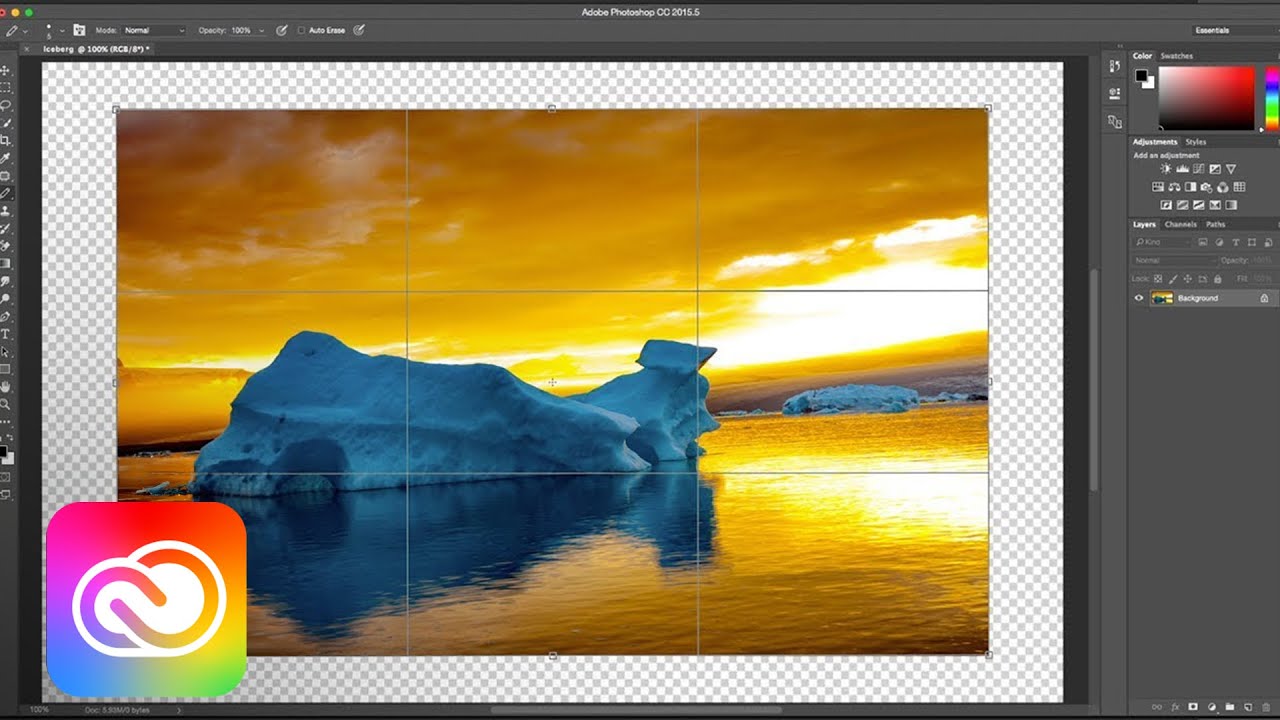Screen dimensions: 1280x720
Task: Open the brush preset picker arrow
Action: tap(62, 31)
